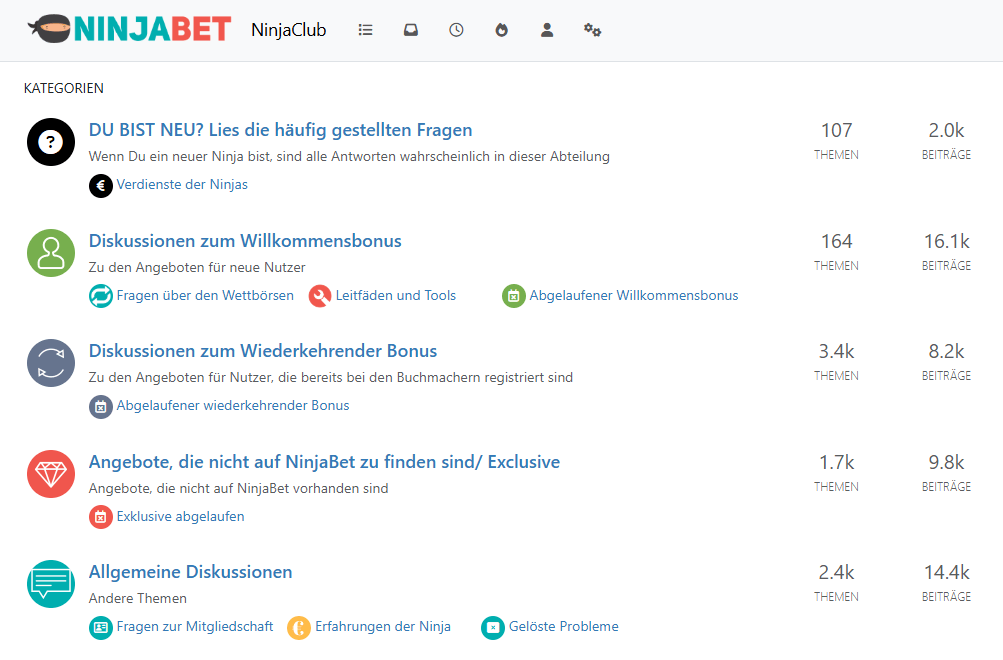Open DU BIST NEU? häufig gestellten Fragen

pyautogui.click(x=280, y=130)
